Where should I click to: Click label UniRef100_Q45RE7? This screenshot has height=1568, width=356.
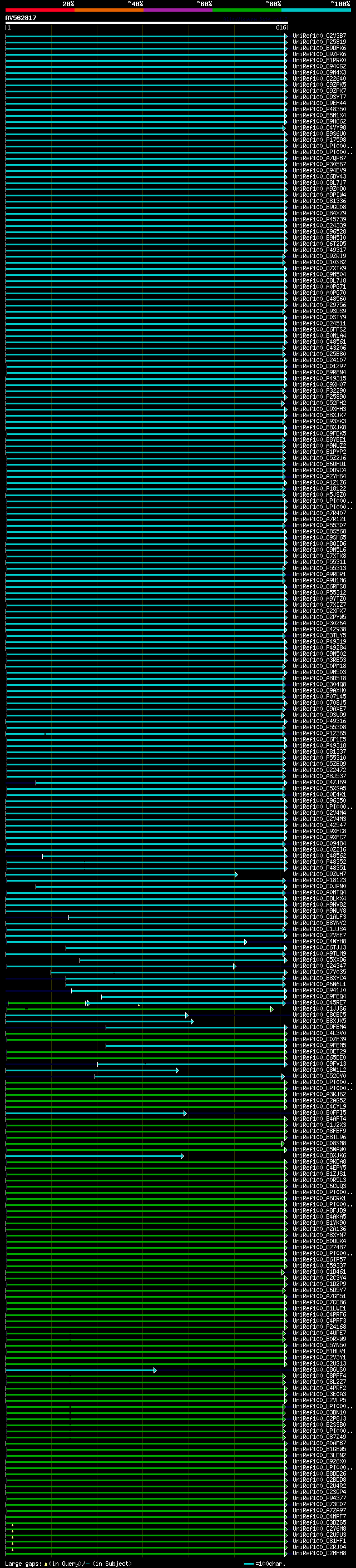(319, 1003)
